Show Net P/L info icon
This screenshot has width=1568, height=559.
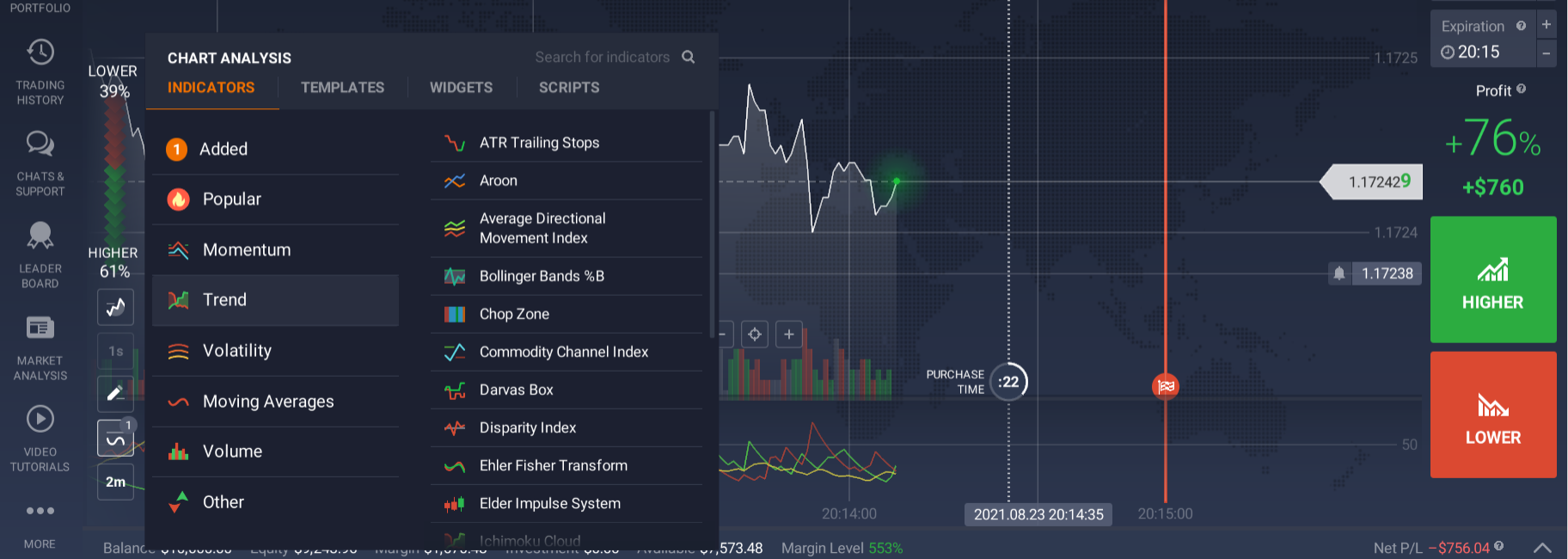(x=1498, y=546)
